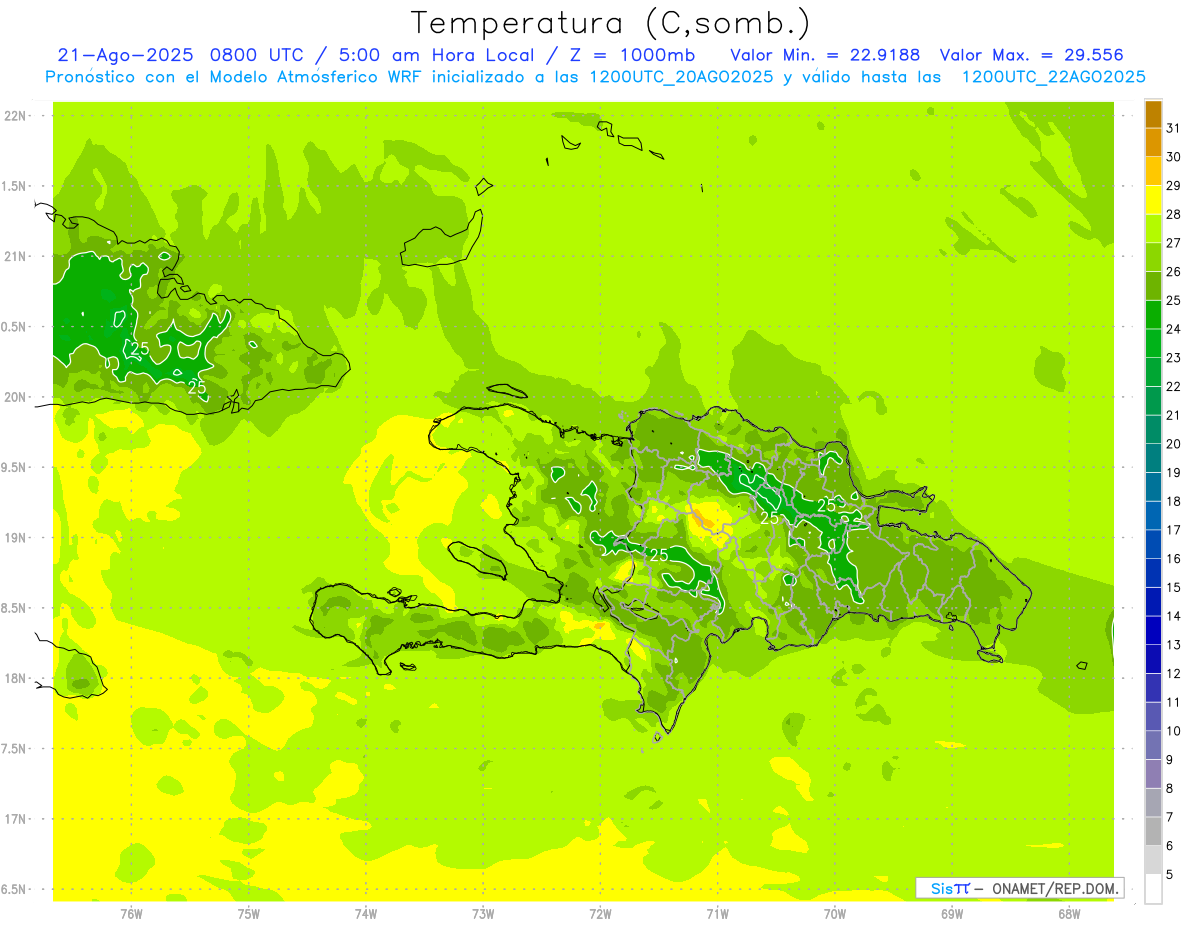The image size is (1200, 927).
Task: Click the orange legend band between 30 and 31
Action: point(1153,143)
